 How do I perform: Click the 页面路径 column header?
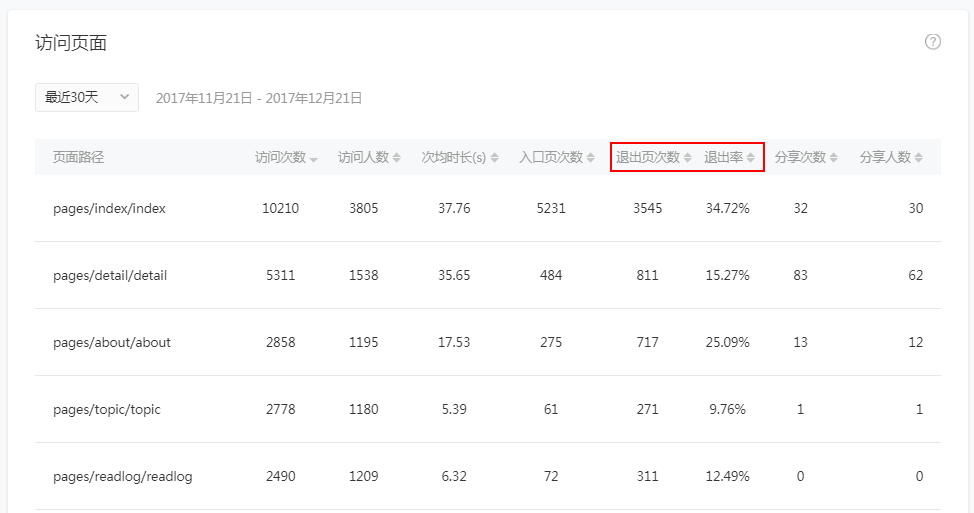point(79,157)
